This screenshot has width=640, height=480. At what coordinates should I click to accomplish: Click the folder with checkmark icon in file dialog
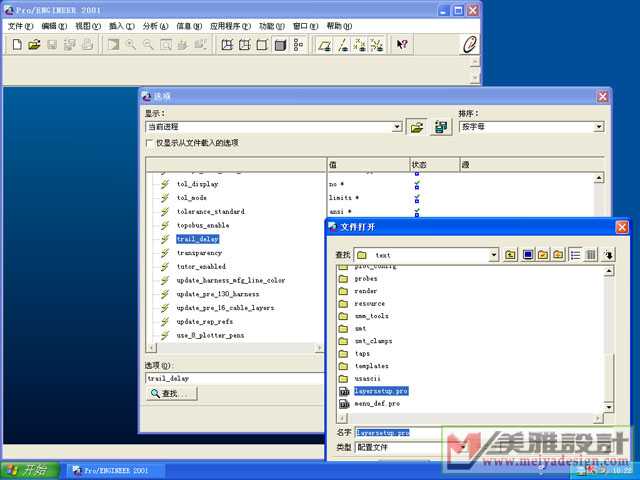tap(543, 255)
